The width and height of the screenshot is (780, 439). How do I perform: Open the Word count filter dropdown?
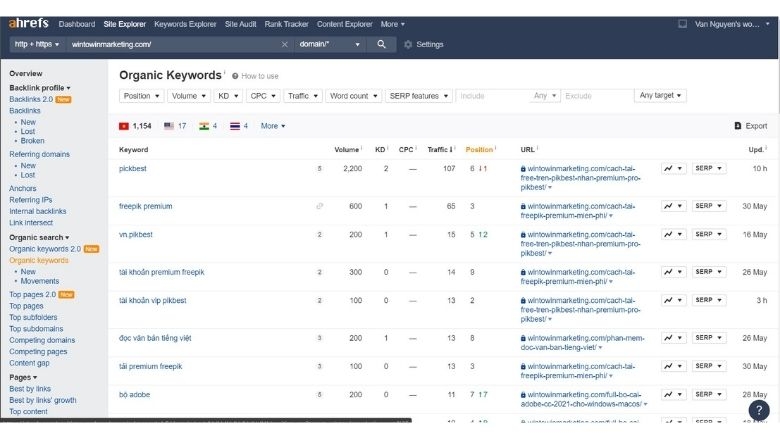353,96
